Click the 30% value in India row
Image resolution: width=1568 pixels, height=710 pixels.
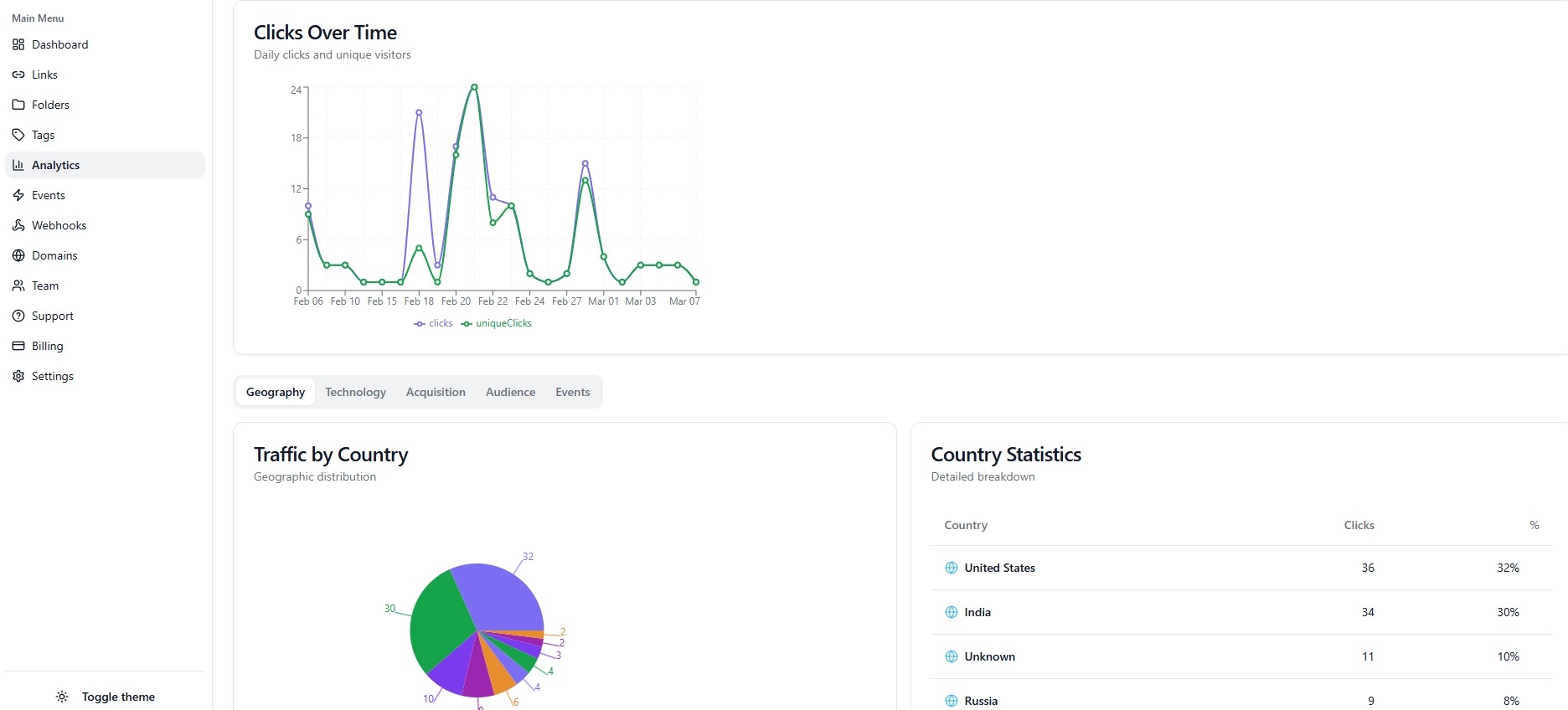tap(1508, 612)
